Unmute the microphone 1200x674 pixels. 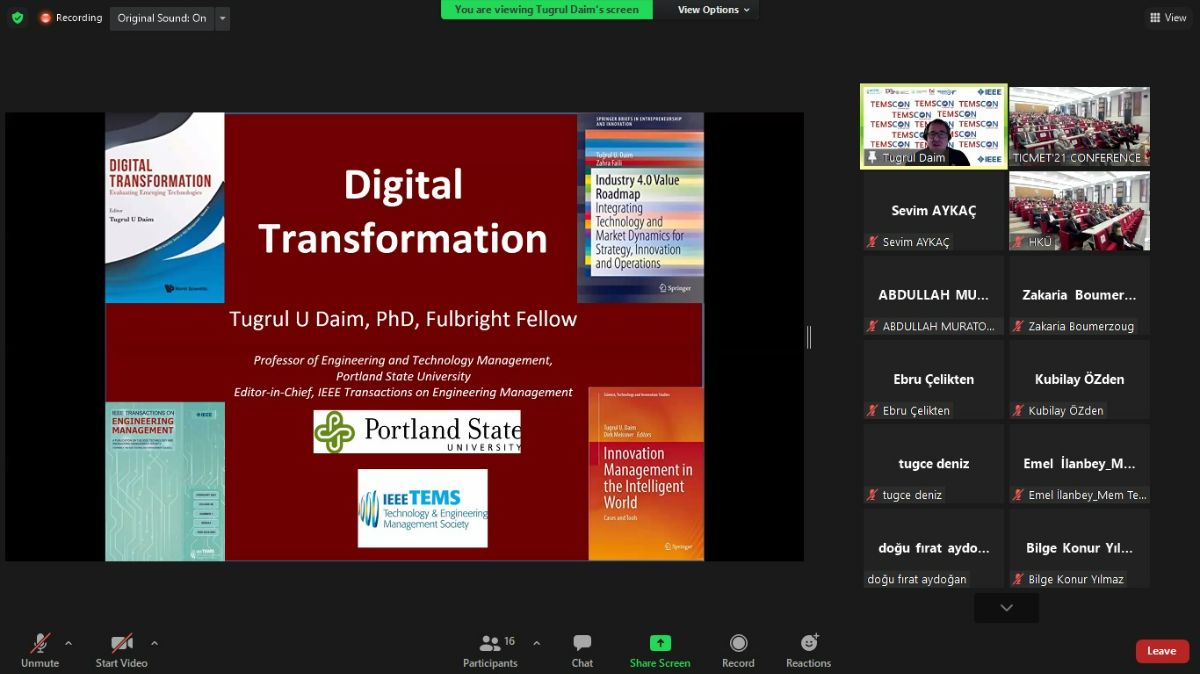tap(40, 649)
